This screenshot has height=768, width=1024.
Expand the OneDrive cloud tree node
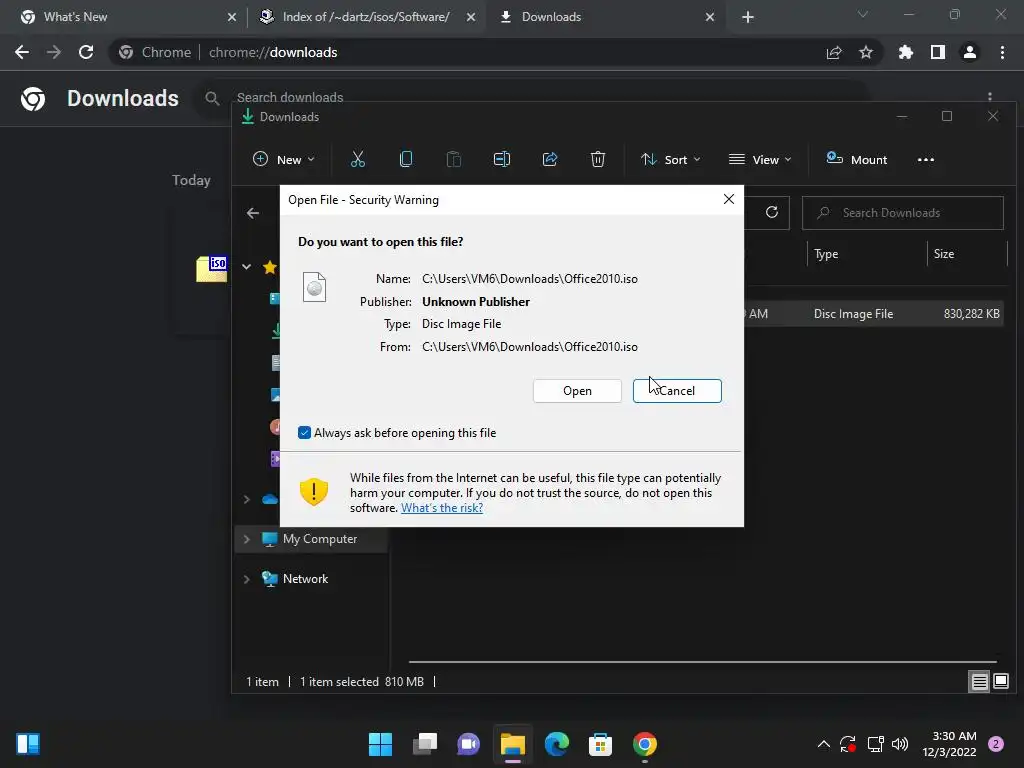(x=247, y=499)
